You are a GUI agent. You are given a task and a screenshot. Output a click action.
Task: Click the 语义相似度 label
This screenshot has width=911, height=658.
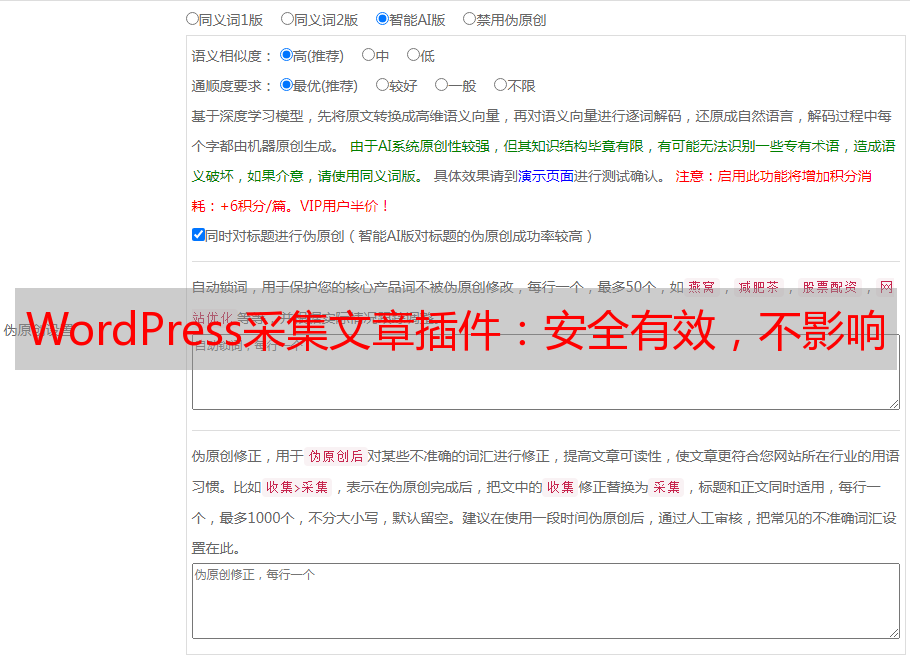click(232, 56)
